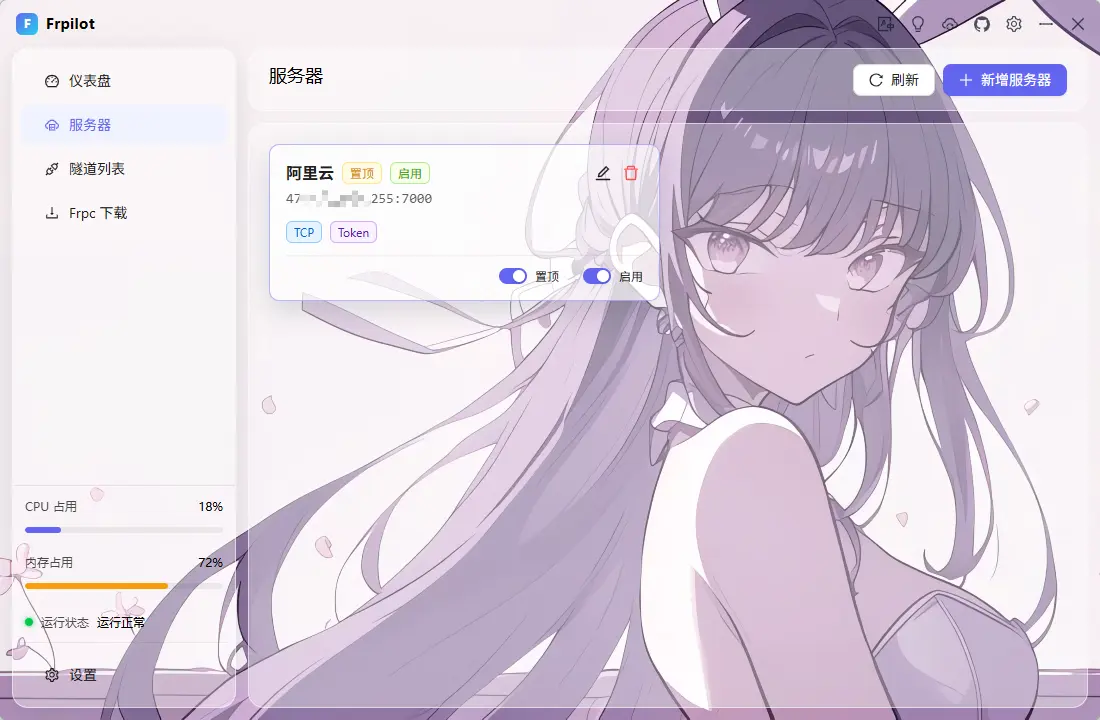
Task: Open settings gear in the title bar
Action: (1014, 24)
